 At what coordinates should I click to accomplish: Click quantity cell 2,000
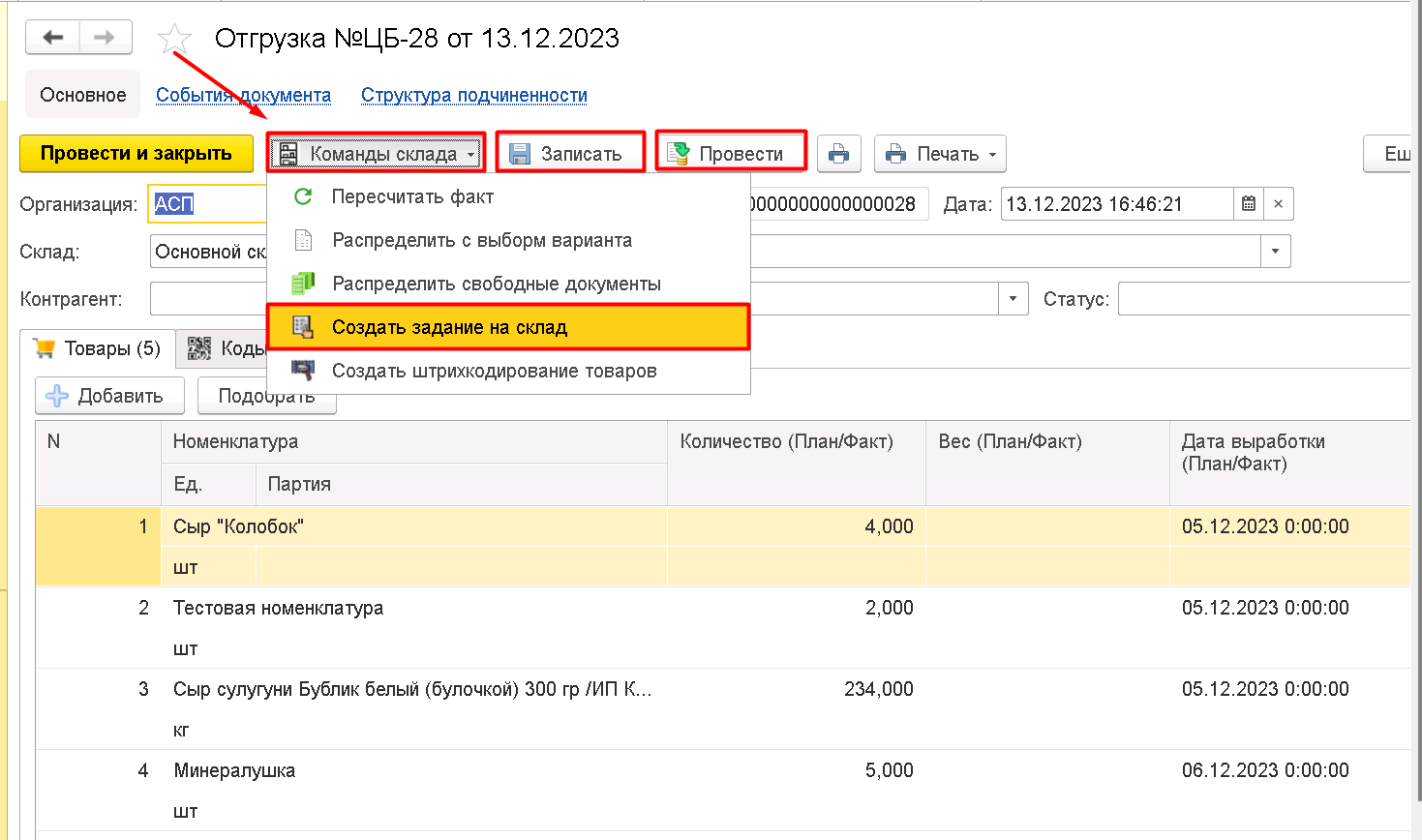pos(797,608)
